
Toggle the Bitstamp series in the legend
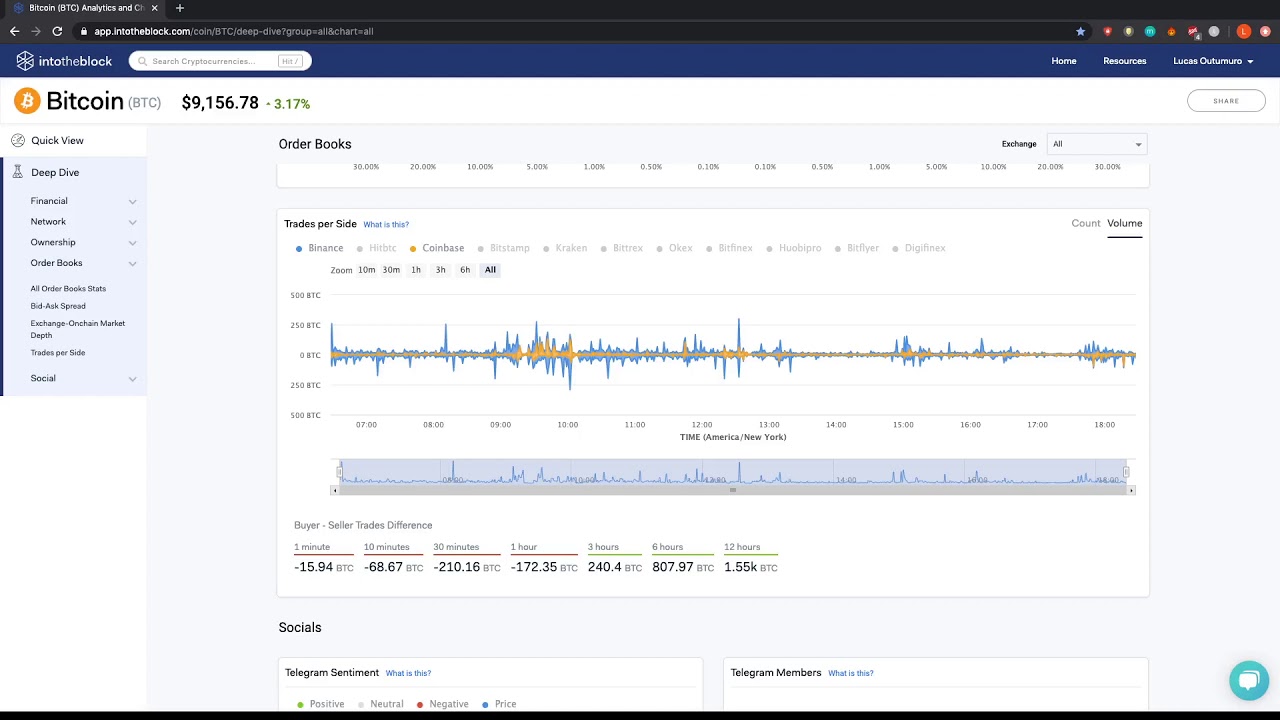pos(504,248)
